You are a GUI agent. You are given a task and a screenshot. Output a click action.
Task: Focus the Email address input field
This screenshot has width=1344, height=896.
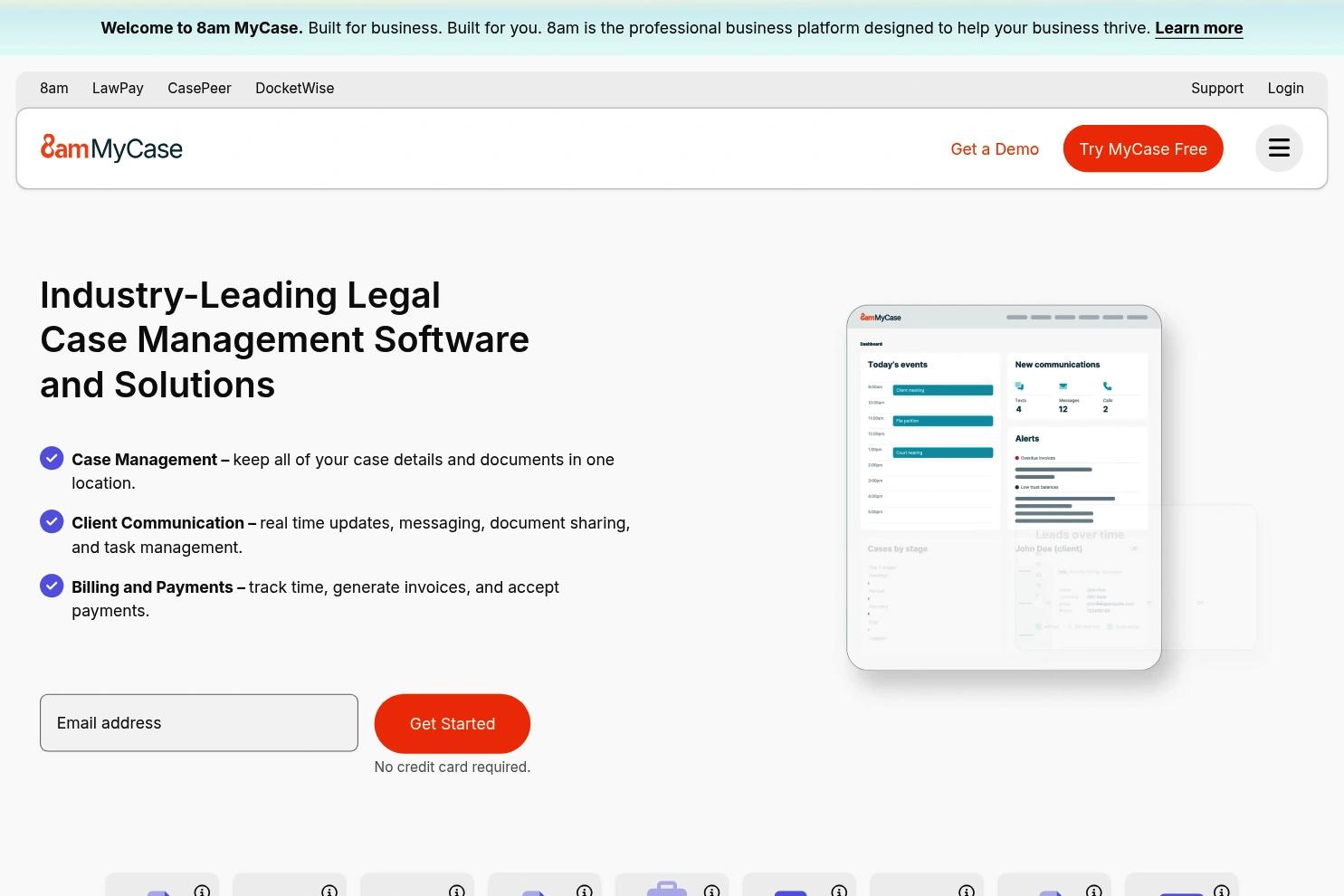click(199, 722)
